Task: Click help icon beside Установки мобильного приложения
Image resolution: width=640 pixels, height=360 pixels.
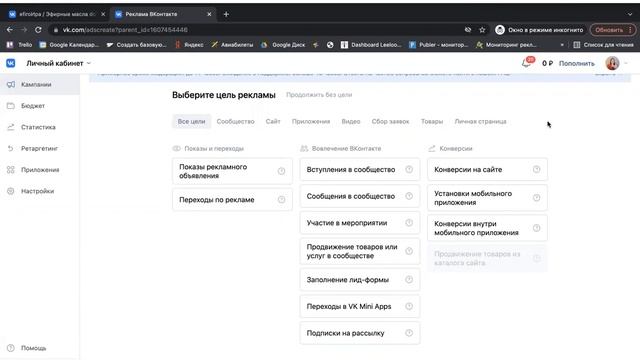Action: [x=537, y=198]
